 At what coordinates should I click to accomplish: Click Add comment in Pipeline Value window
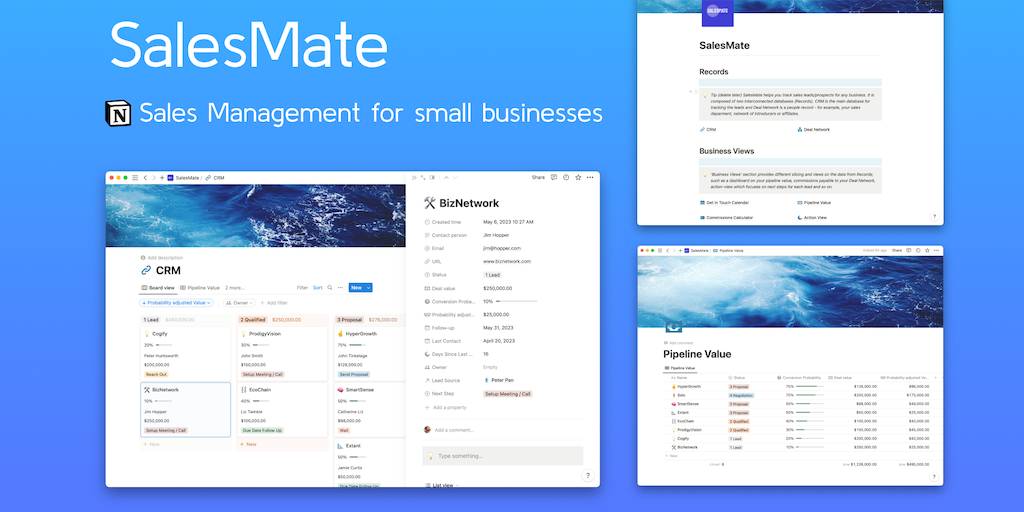coord(678,343)
